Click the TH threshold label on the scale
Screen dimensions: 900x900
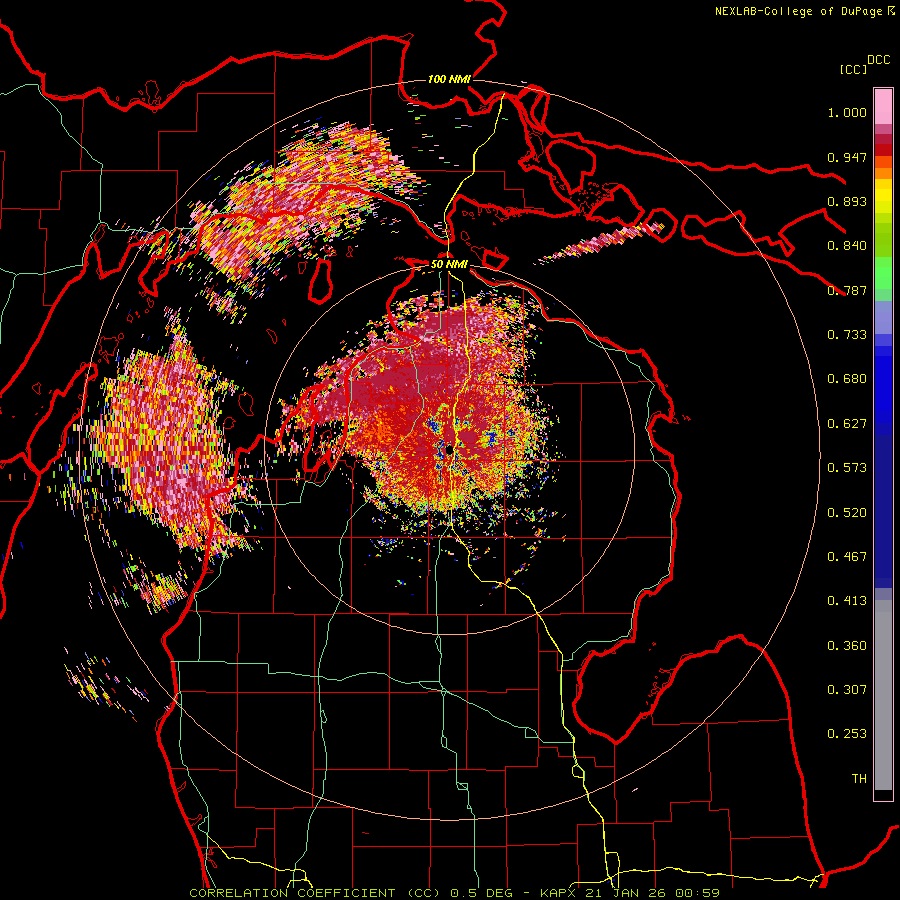tap(859, 779)
